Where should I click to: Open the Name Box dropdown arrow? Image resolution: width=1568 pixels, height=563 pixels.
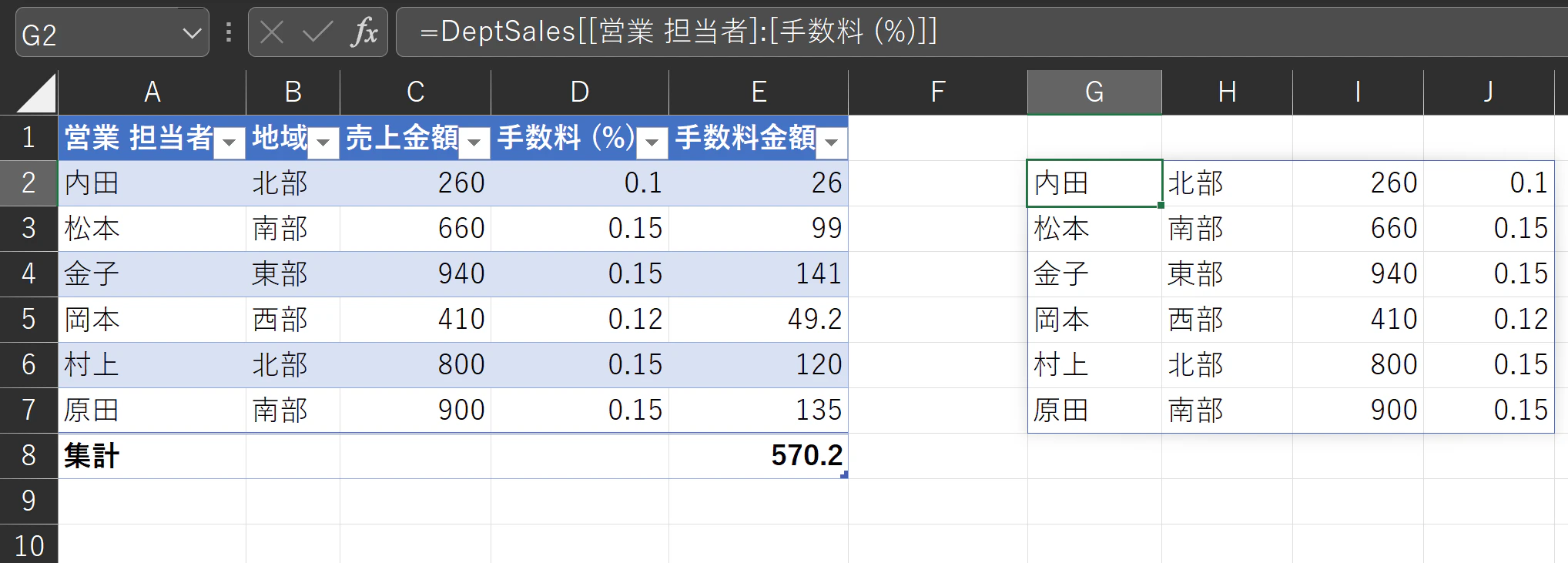click(x=191, y=33)
